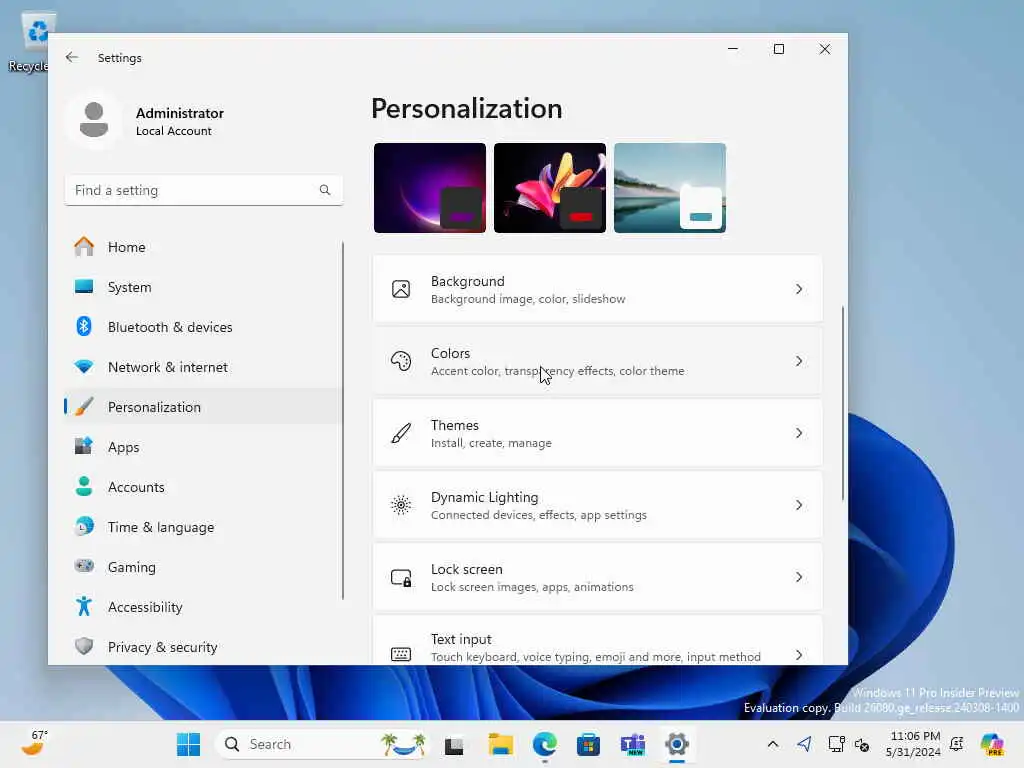The image size is (1024, 768).
Task: Click the Colors palette icon
Action: [x=401, y=361]
